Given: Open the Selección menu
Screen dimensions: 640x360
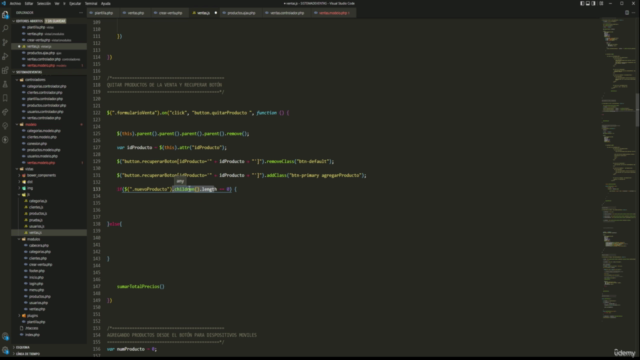Looking at the screenshot, I should [x=44, y=3].
